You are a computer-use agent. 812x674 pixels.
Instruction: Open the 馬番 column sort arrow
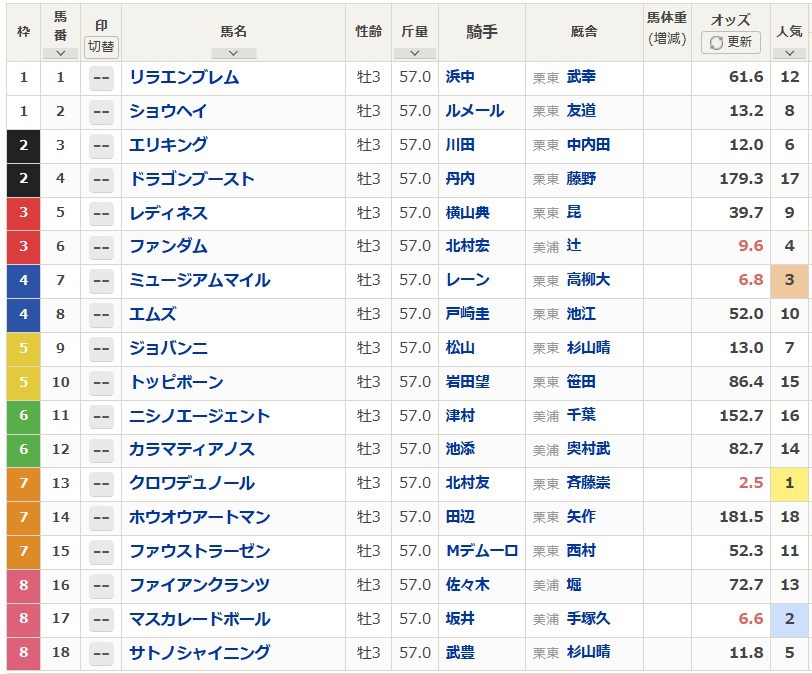click(60, 53)
